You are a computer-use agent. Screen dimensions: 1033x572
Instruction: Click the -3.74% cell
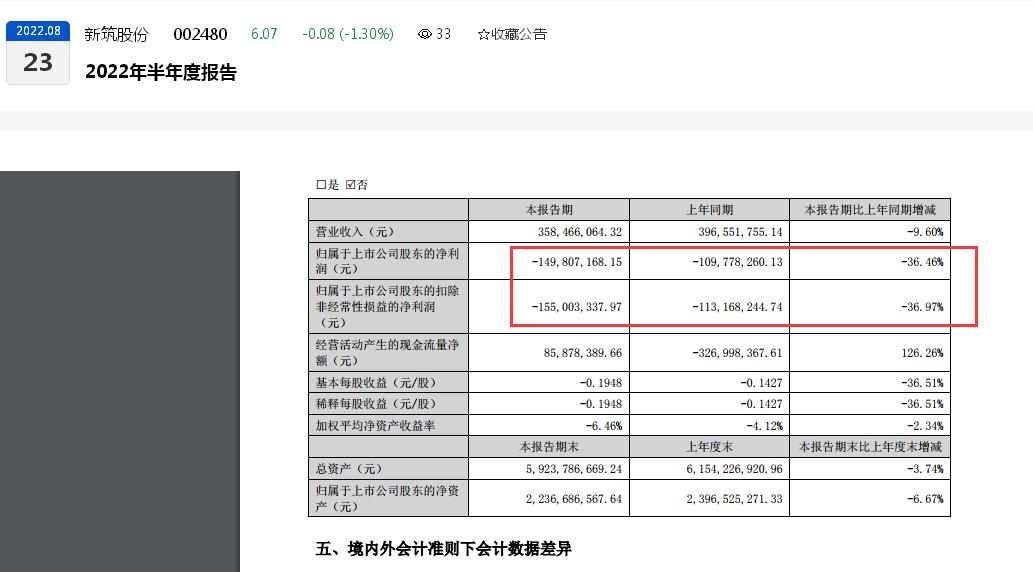[x=925, y=469]
